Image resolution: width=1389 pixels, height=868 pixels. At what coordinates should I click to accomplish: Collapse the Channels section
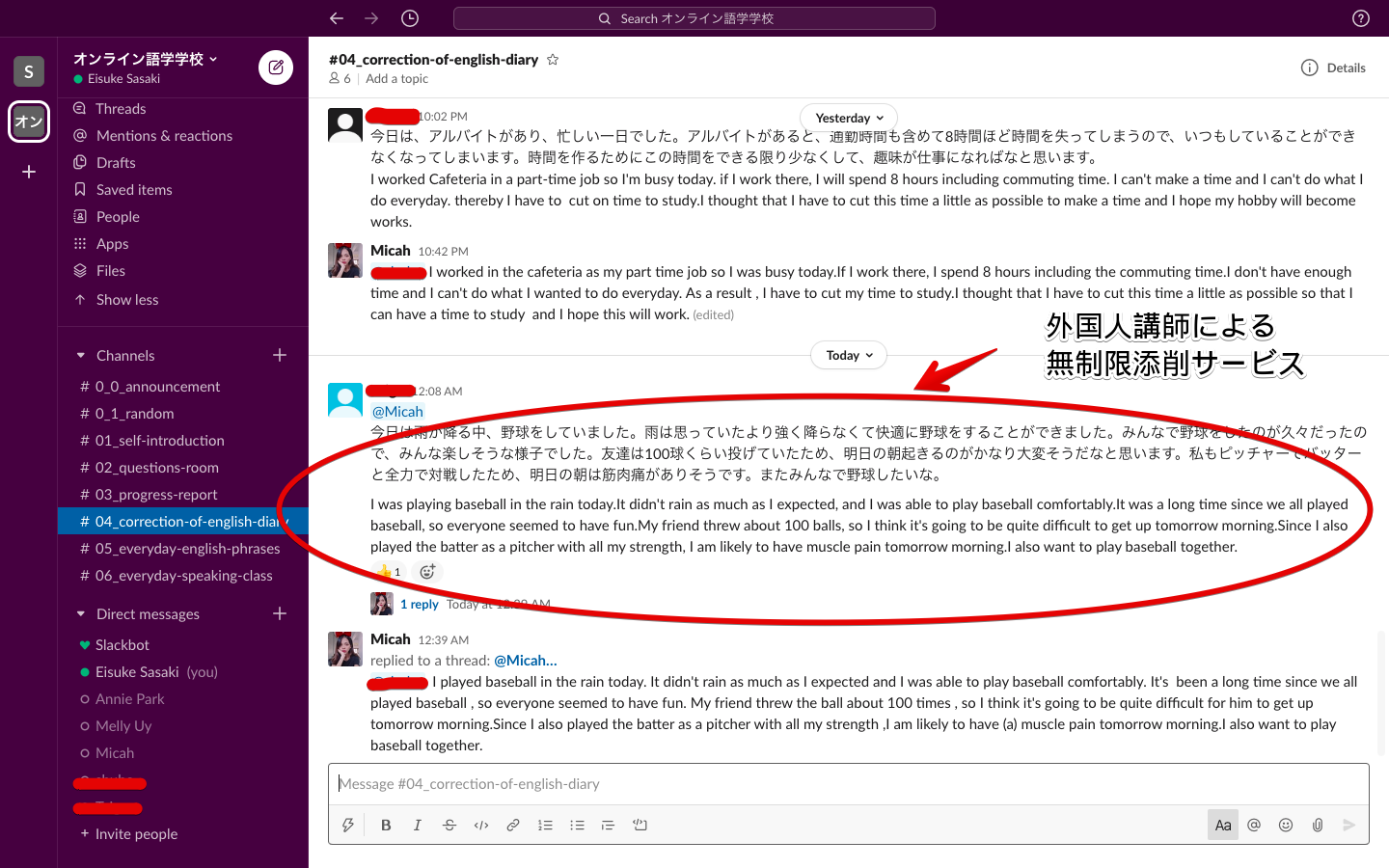(81, 356)
